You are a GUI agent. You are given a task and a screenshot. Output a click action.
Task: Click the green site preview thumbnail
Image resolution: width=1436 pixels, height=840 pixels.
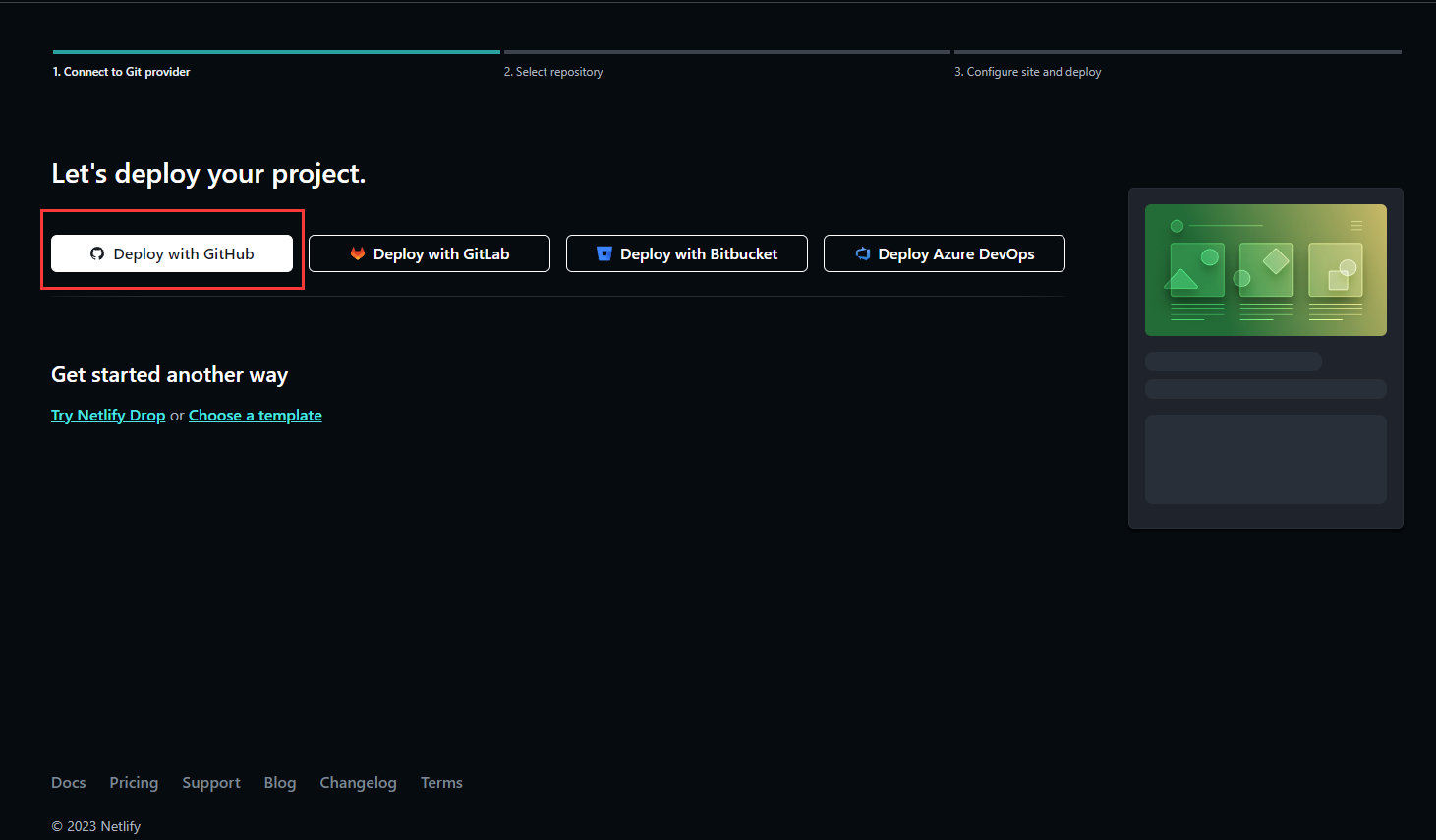coord(1265,269)
